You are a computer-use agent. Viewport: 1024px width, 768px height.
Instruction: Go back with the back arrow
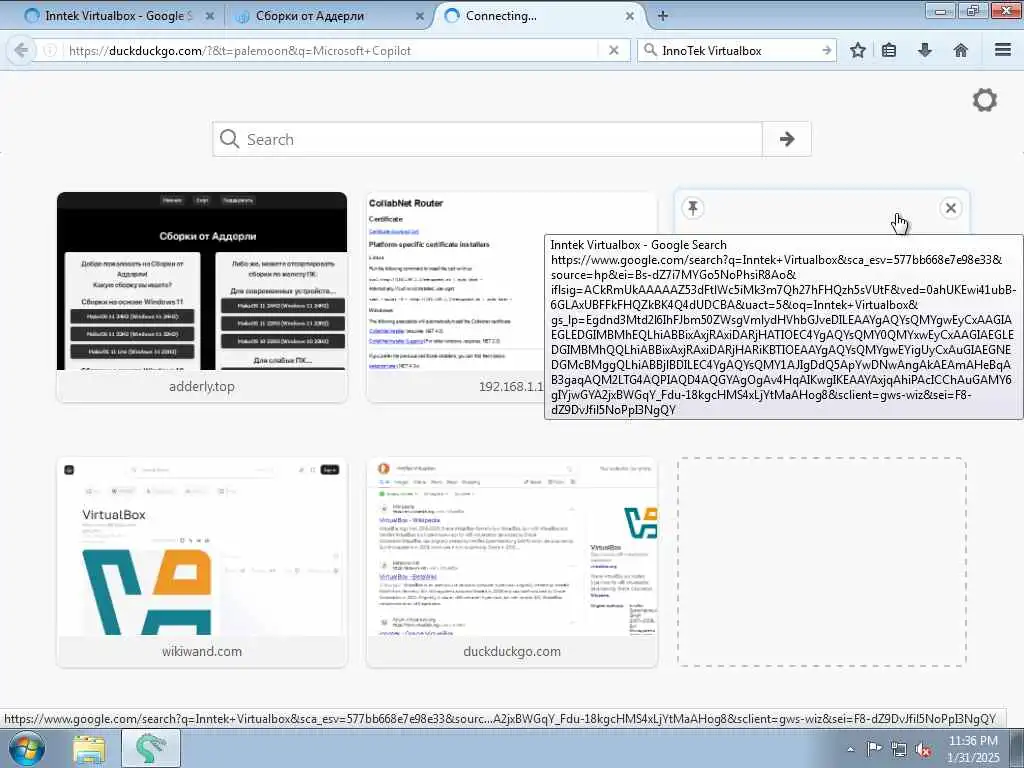(x=21, y=50)
